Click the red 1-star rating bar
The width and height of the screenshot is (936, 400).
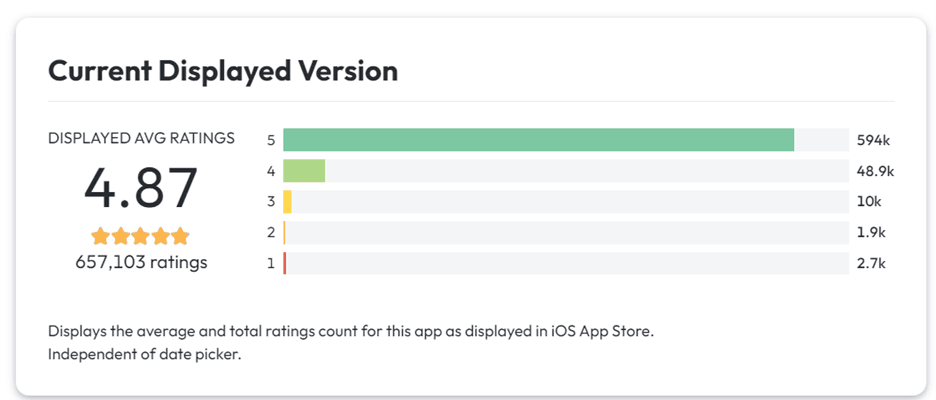click(x=285, y=264)
